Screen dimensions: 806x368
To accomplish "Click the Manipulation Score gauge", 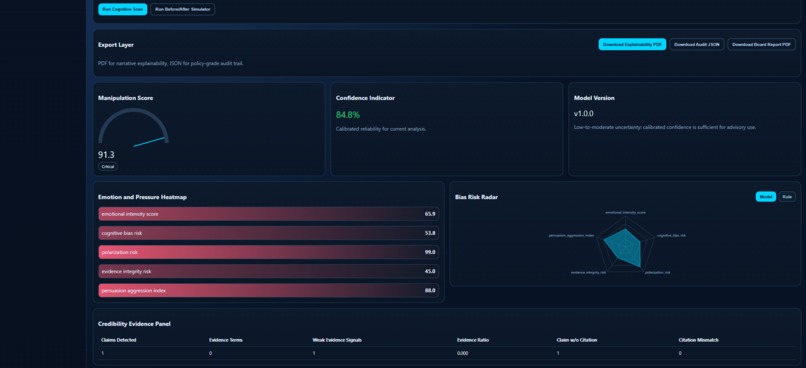I will (x=133, y=127).
